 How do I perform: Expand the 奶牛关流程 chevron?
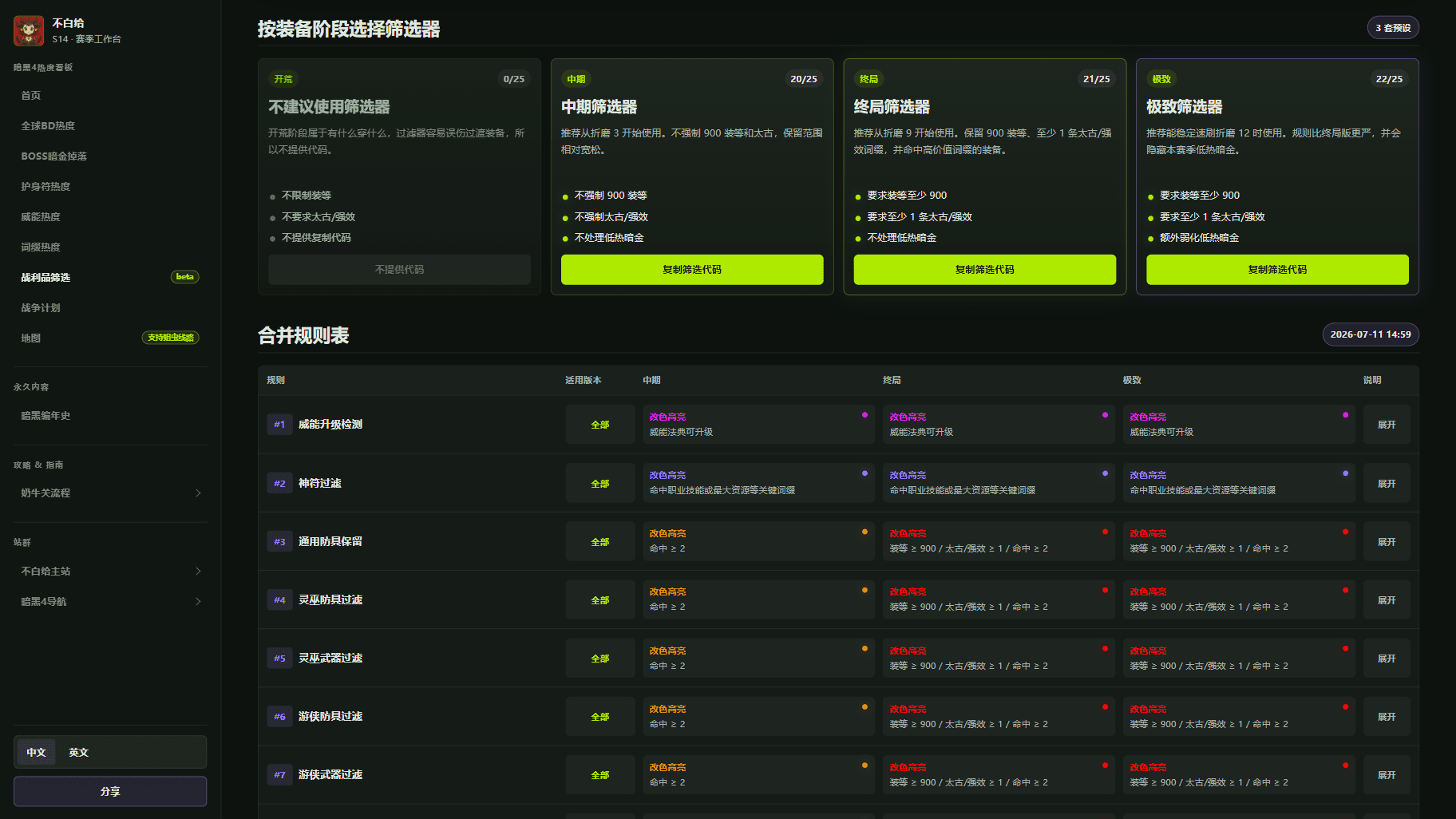click(x=198, y=493)
